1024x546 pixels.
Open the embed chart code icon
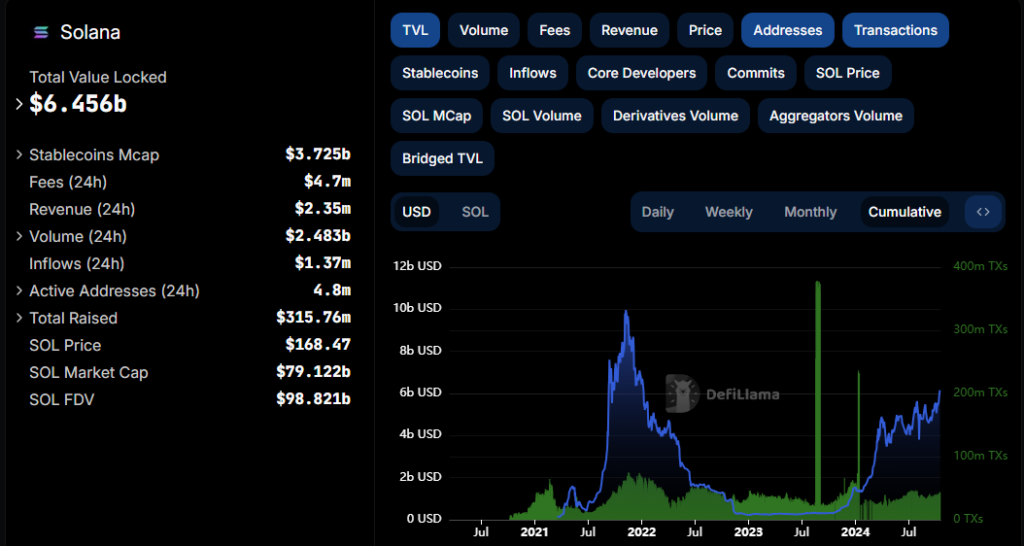point(983,212)
